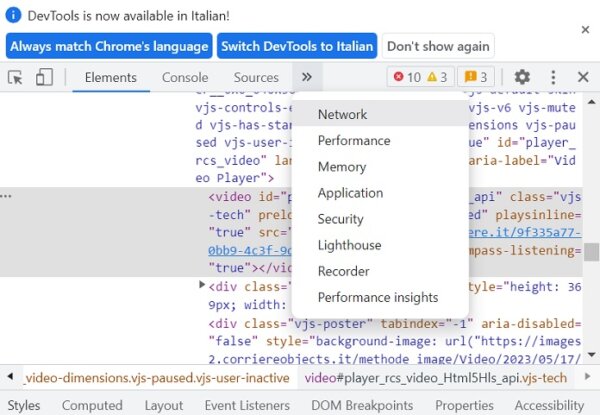Image resolution: width=600 pixels, height=415 pixels.
Task: Open the Event Listeners pane tab
Action: (247, 405)
